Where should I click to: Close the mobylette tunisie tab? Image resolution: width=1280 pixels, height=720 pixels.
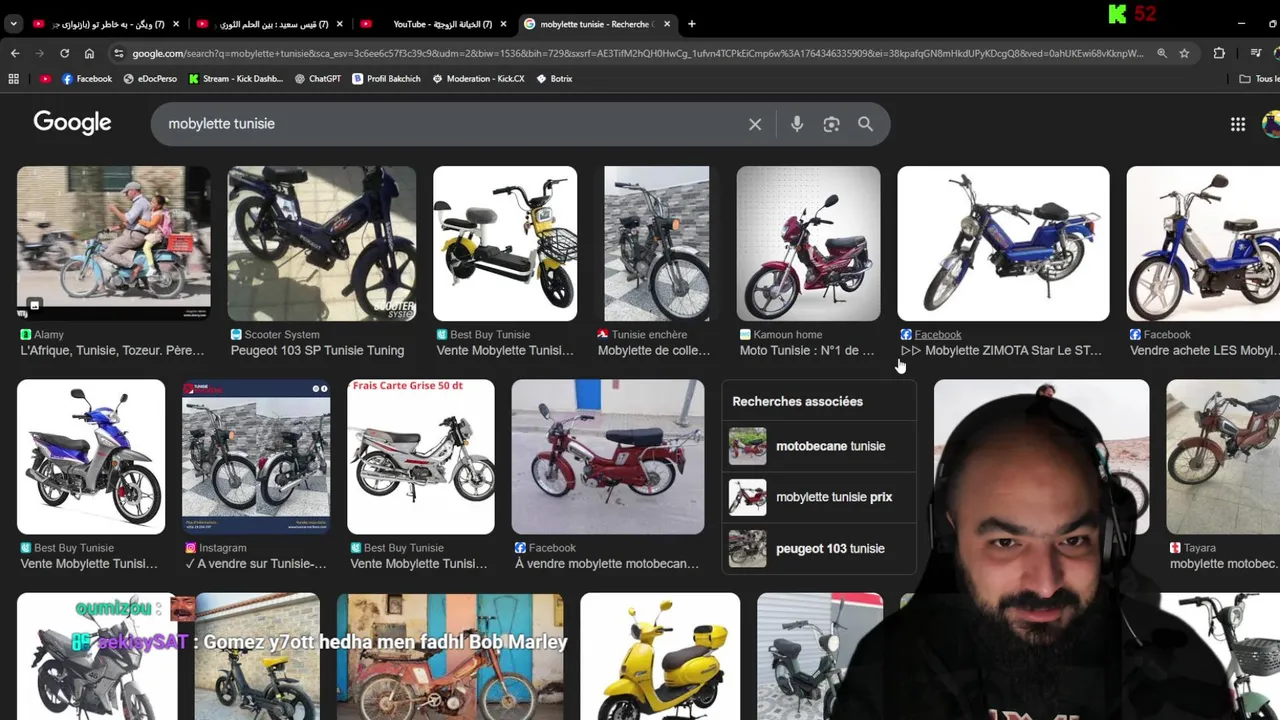pos(667,24)
